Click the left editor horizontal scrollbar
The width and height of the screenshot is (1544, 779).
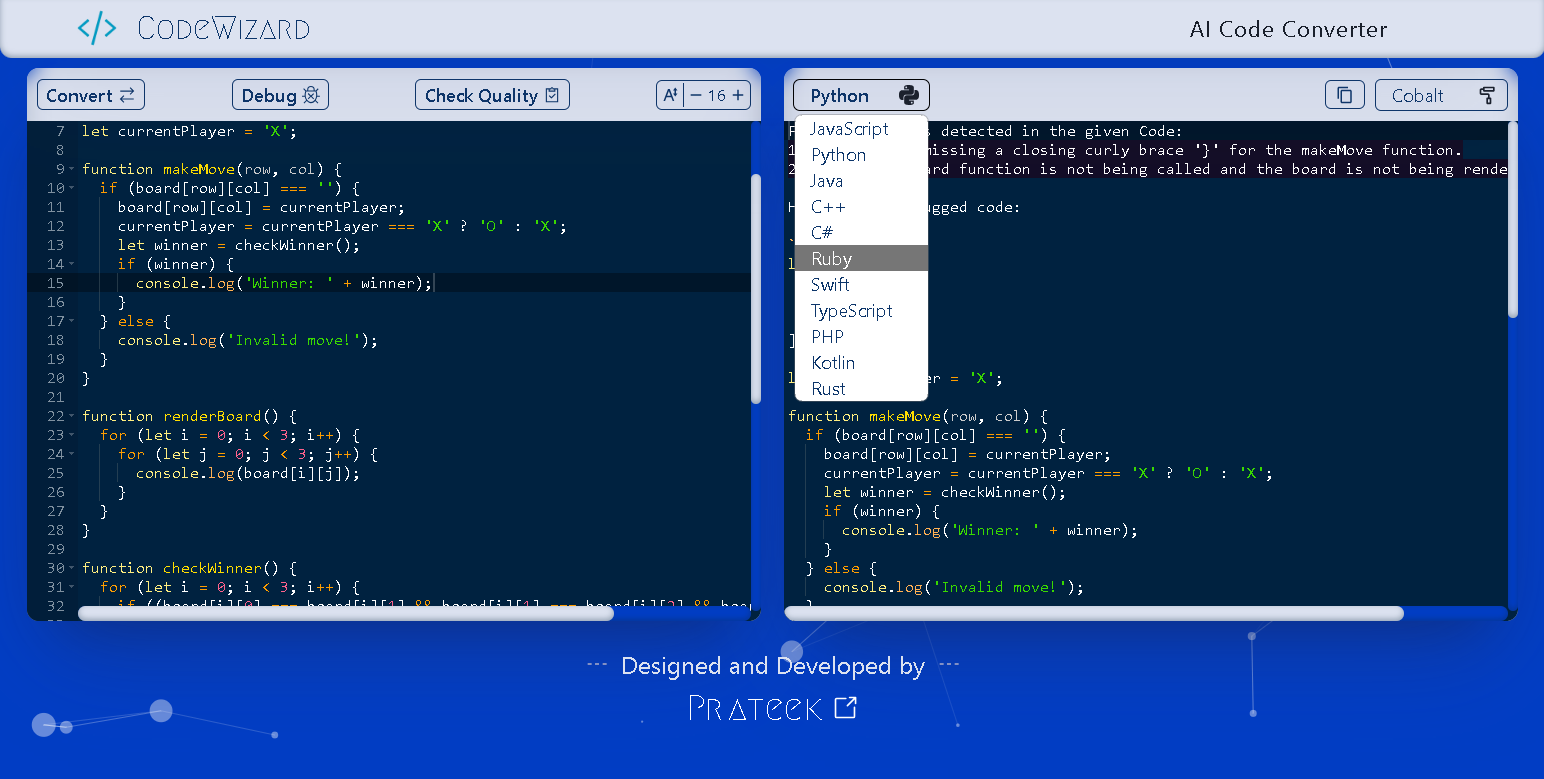[x=346, y=613]
